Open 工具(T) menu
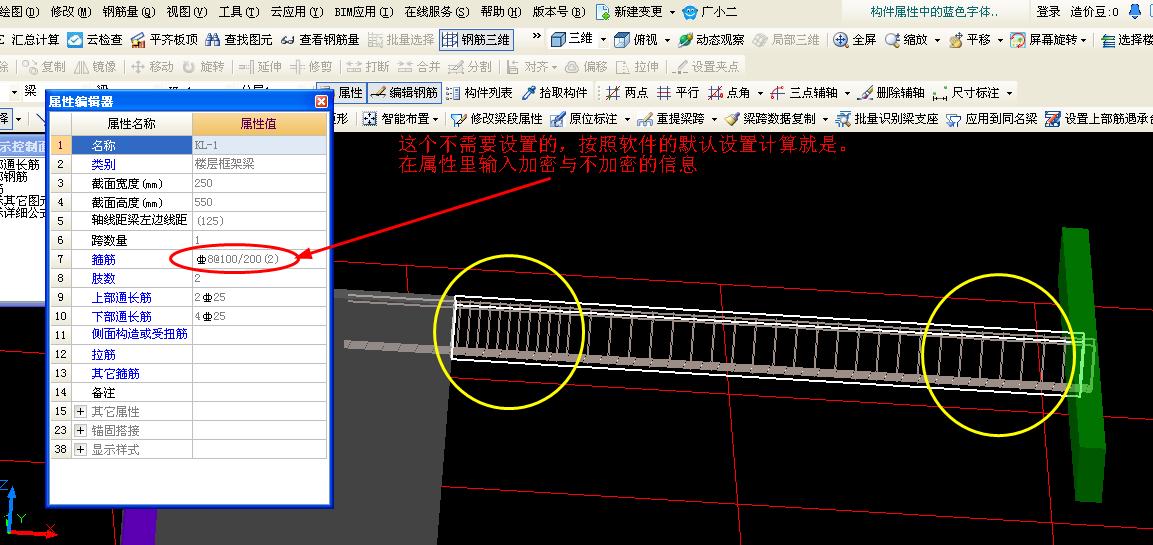The height and width of the screenshot is (545, 1153). [239, 12]
